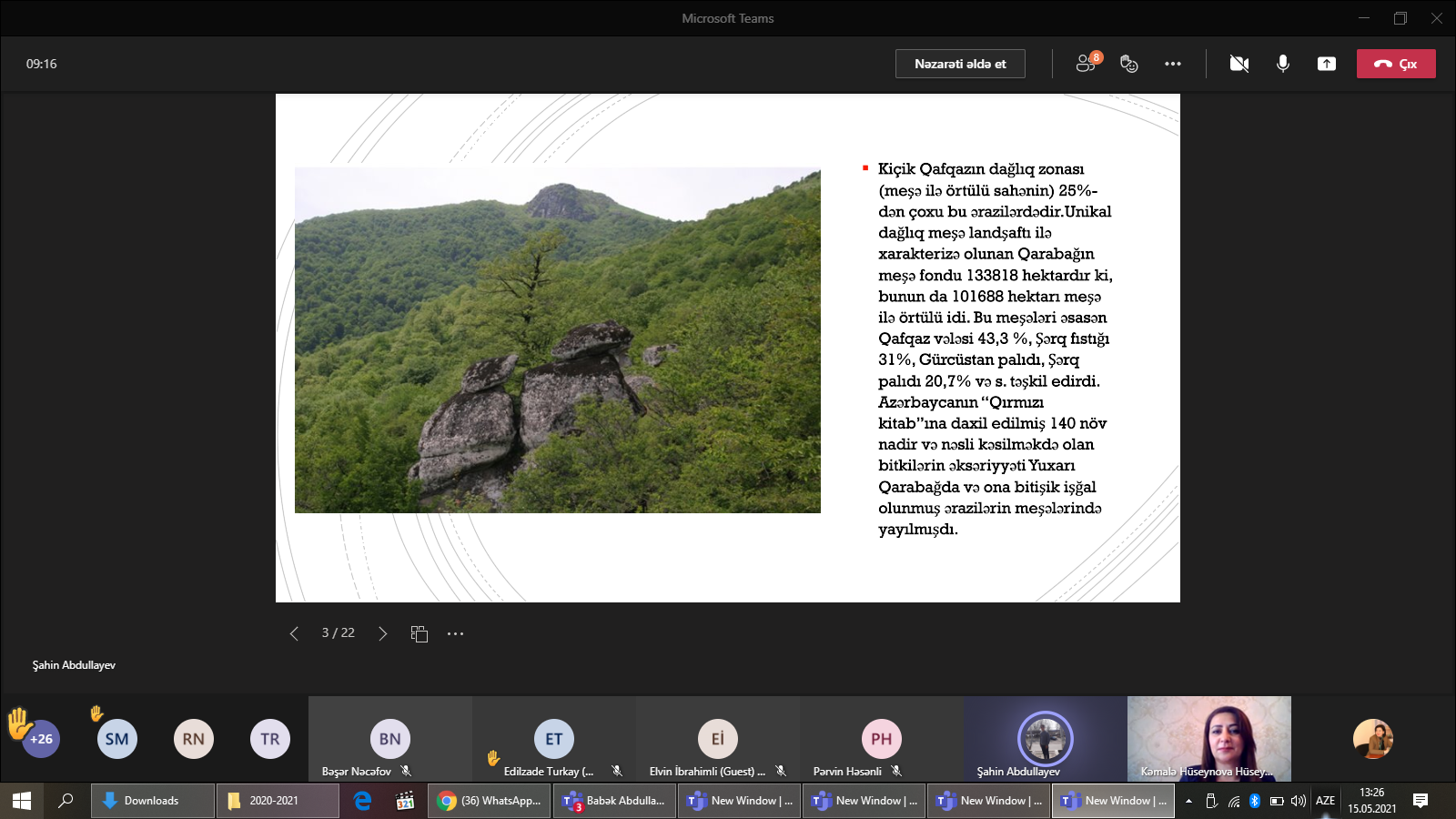Click Başər Nəcəfov's muted microphone indicator

click(406, 771)
